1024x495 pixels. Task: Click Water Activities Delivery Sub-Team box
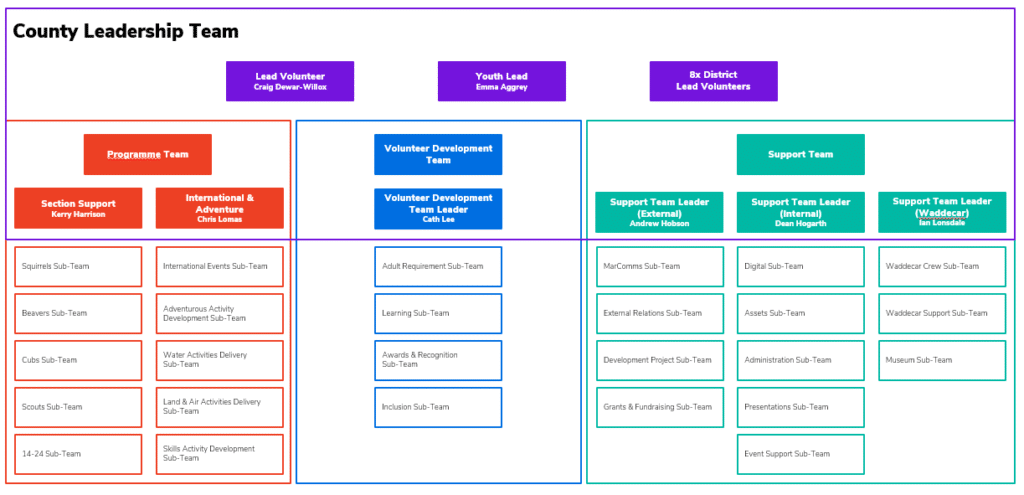[x=219, y=360]
